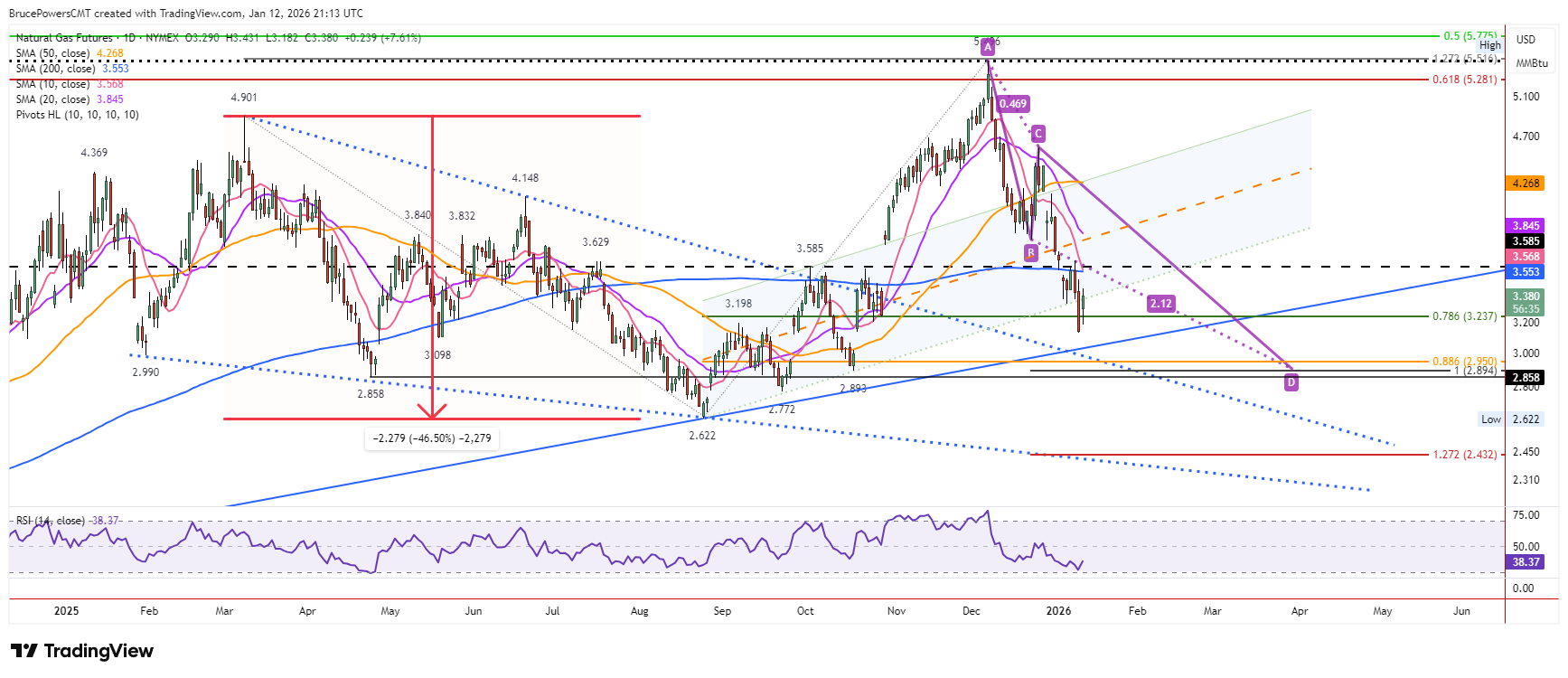The image size is (1568, 678).
Task: Select the purple C pattern point marker
Action: coord(1038,134)
